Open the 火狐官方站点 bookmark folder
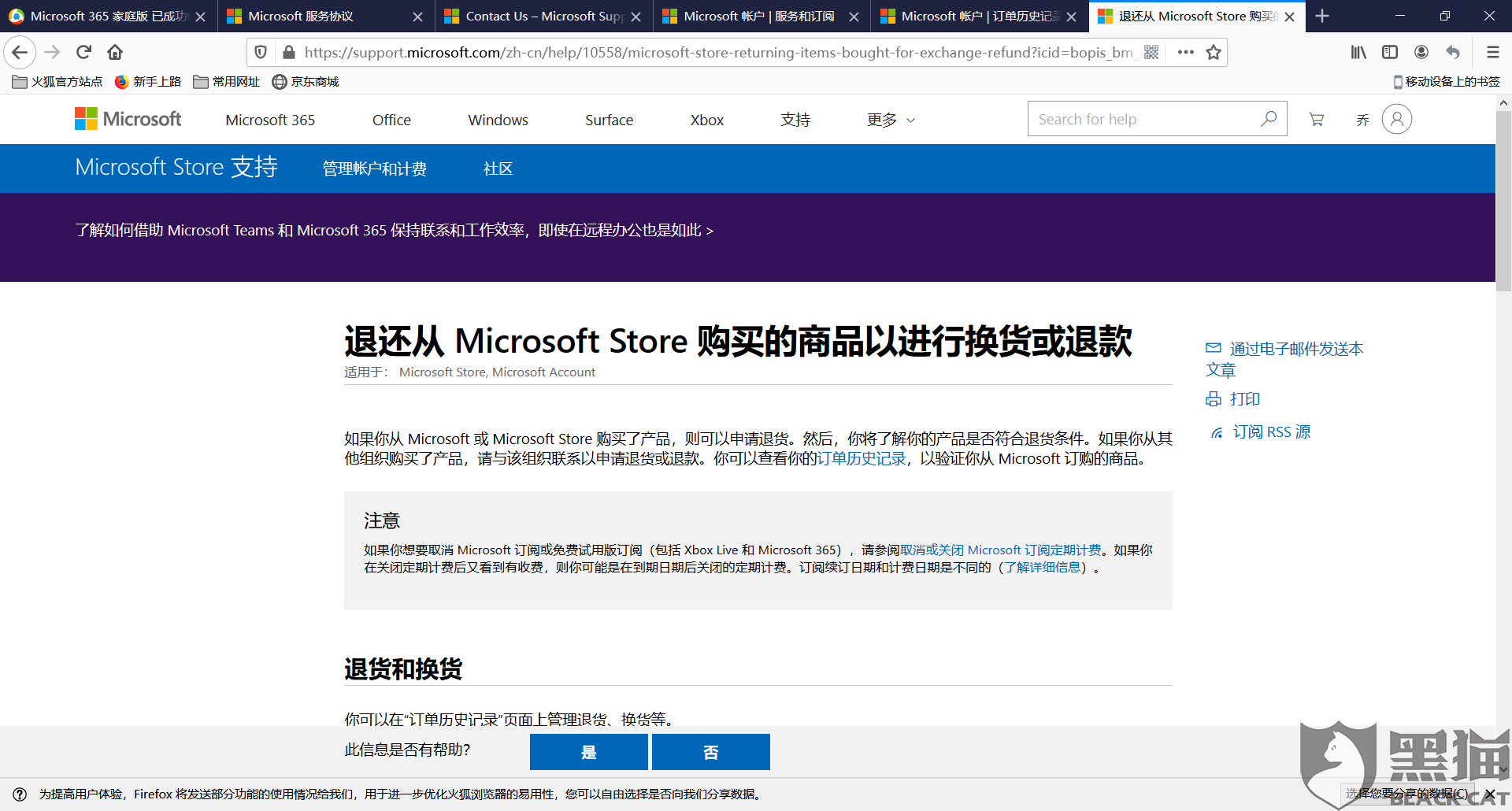Image resolution: width=1512 pixels, height=811 pixels. [x=57, y=82]
